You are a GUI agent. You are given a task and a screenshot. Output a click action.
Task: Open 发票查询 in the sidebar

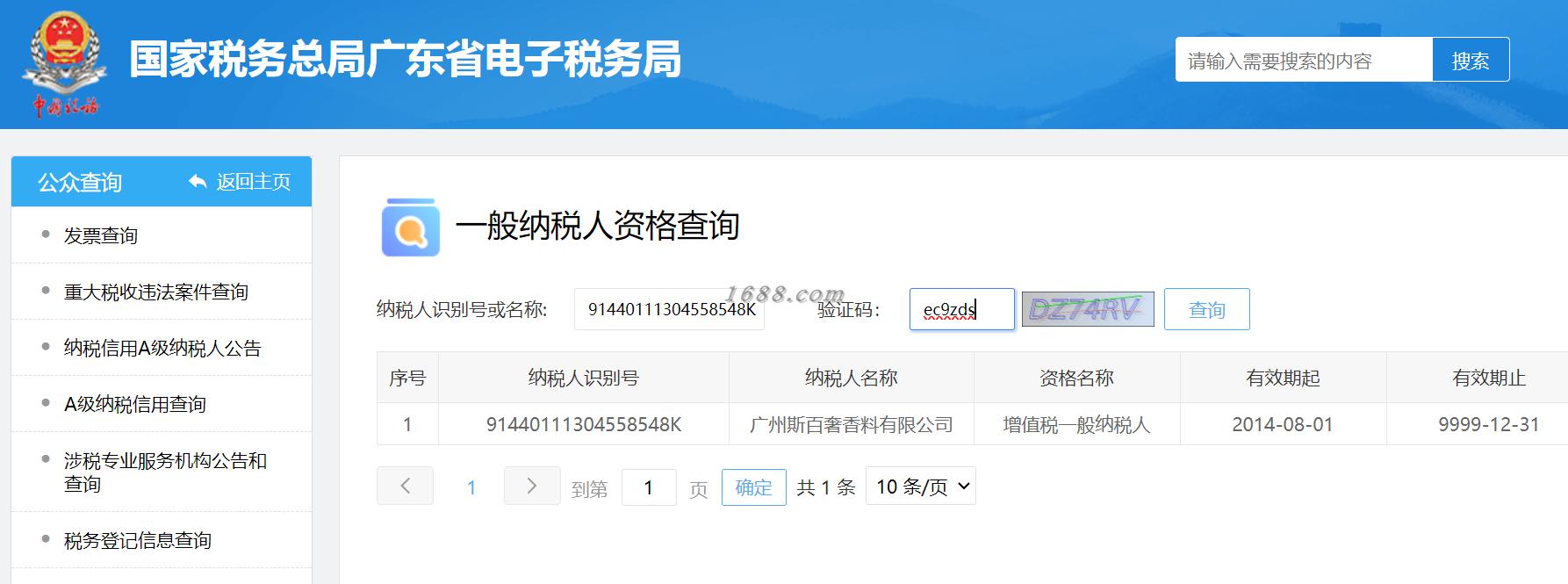(x=101, y=235)
